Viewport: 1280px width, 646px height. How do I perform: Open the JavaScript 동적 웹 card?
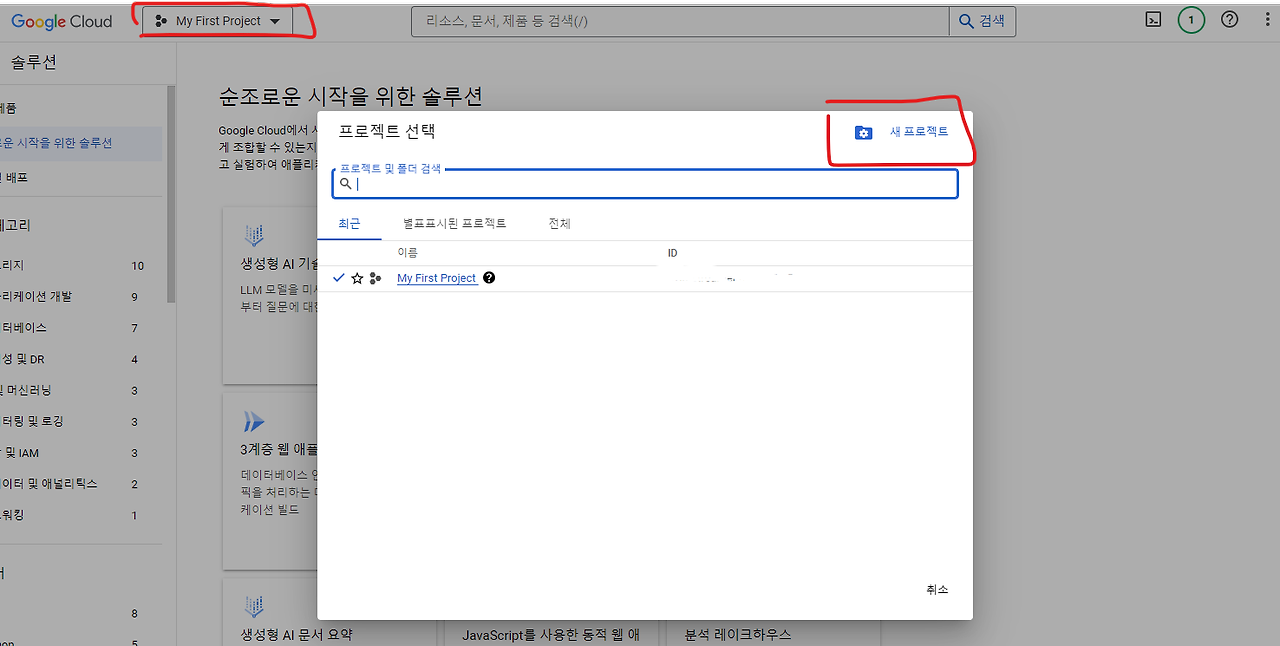pos(550,634)
